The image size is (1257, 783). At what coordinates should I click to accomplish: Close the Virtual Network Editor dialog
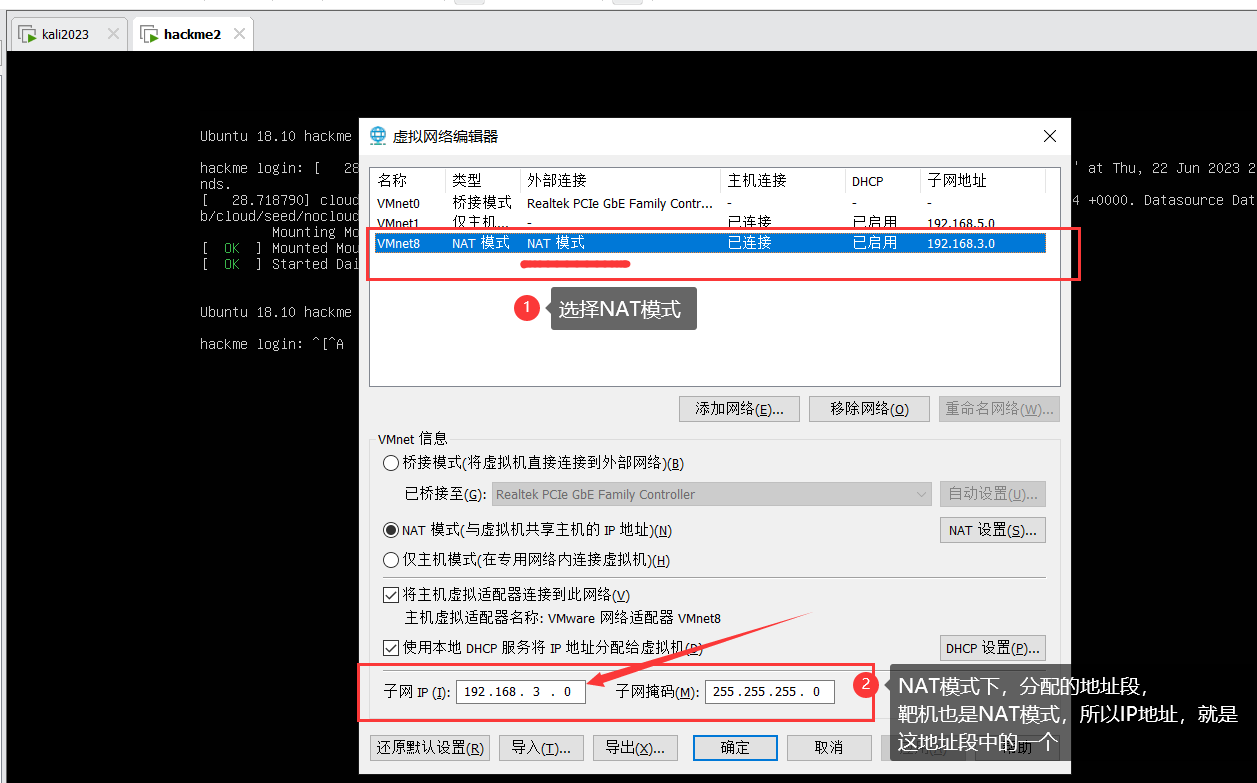[x=1049, y=136]
